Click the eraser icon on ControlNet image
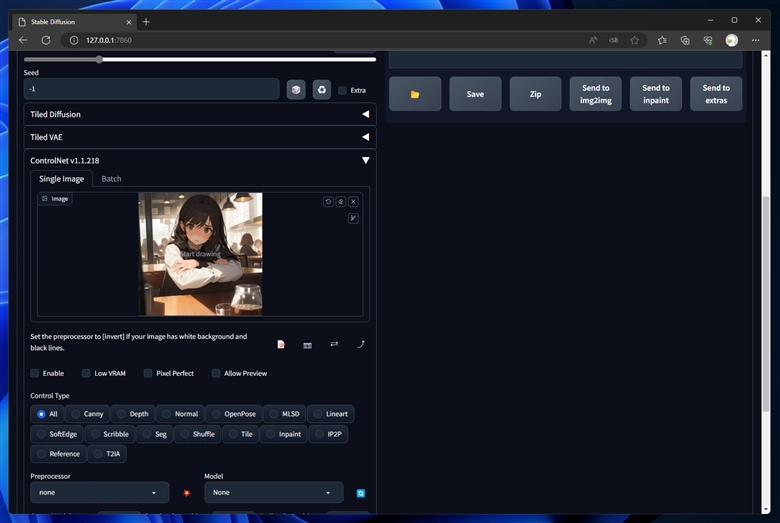The height and width of the screenshot is (523, 780). coord(341,201)
